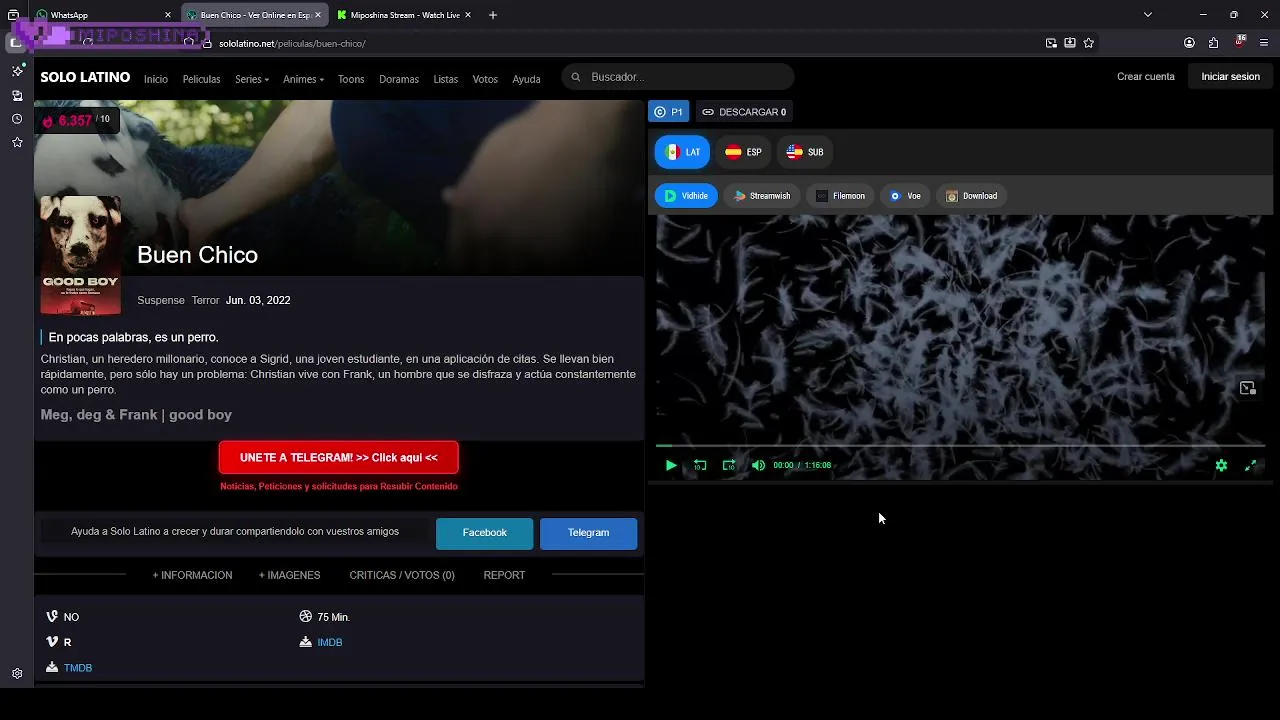Close the Buen Chico browser tab
The image size is (1280, 720).
click(x=318, y=15)
